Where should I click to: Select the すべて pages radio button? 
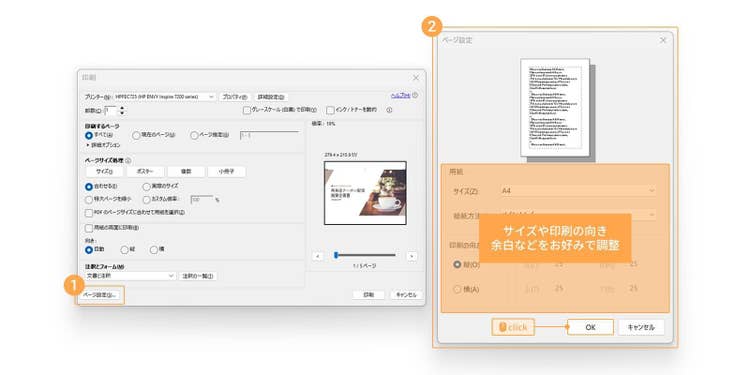coord(88,135)
